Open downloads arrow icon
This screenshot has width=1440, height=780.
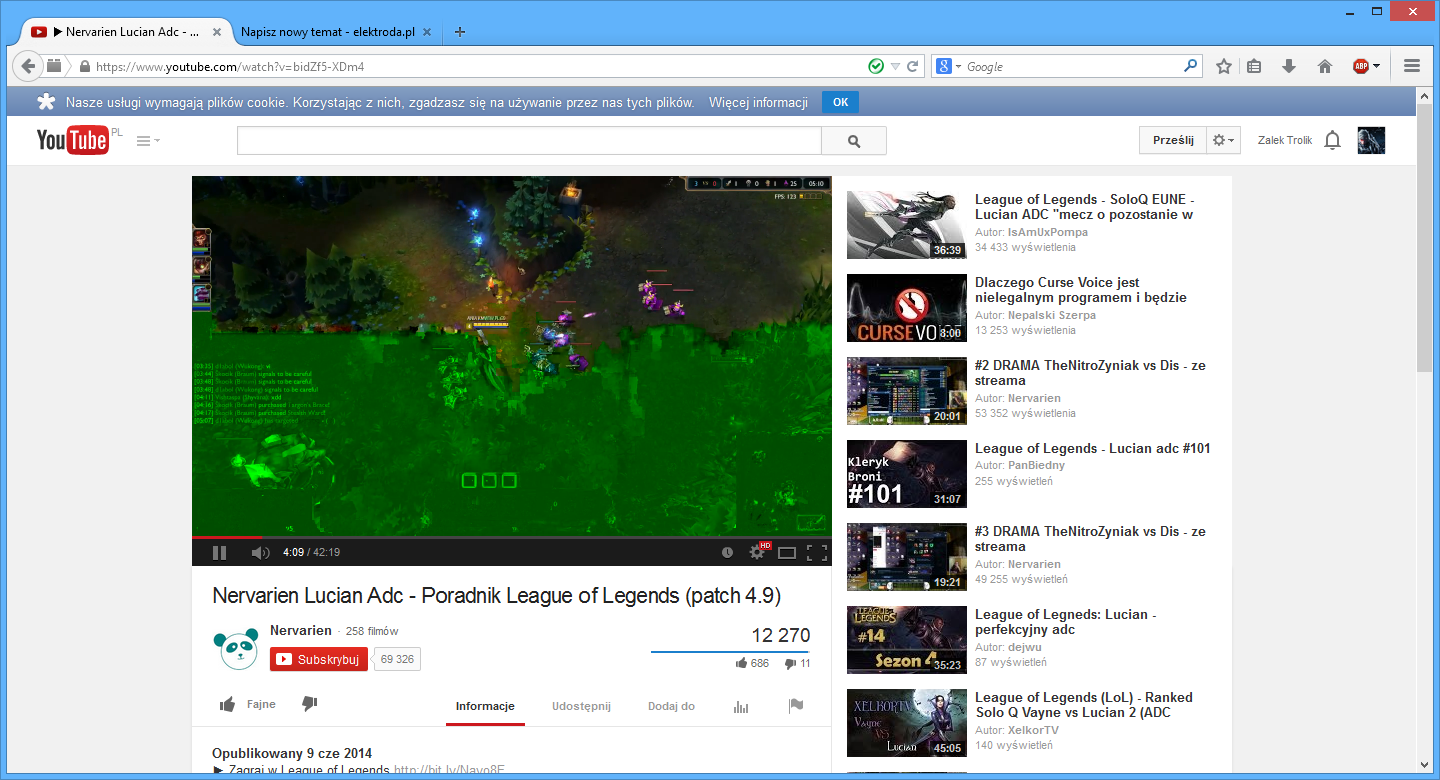coord(1289,66)
